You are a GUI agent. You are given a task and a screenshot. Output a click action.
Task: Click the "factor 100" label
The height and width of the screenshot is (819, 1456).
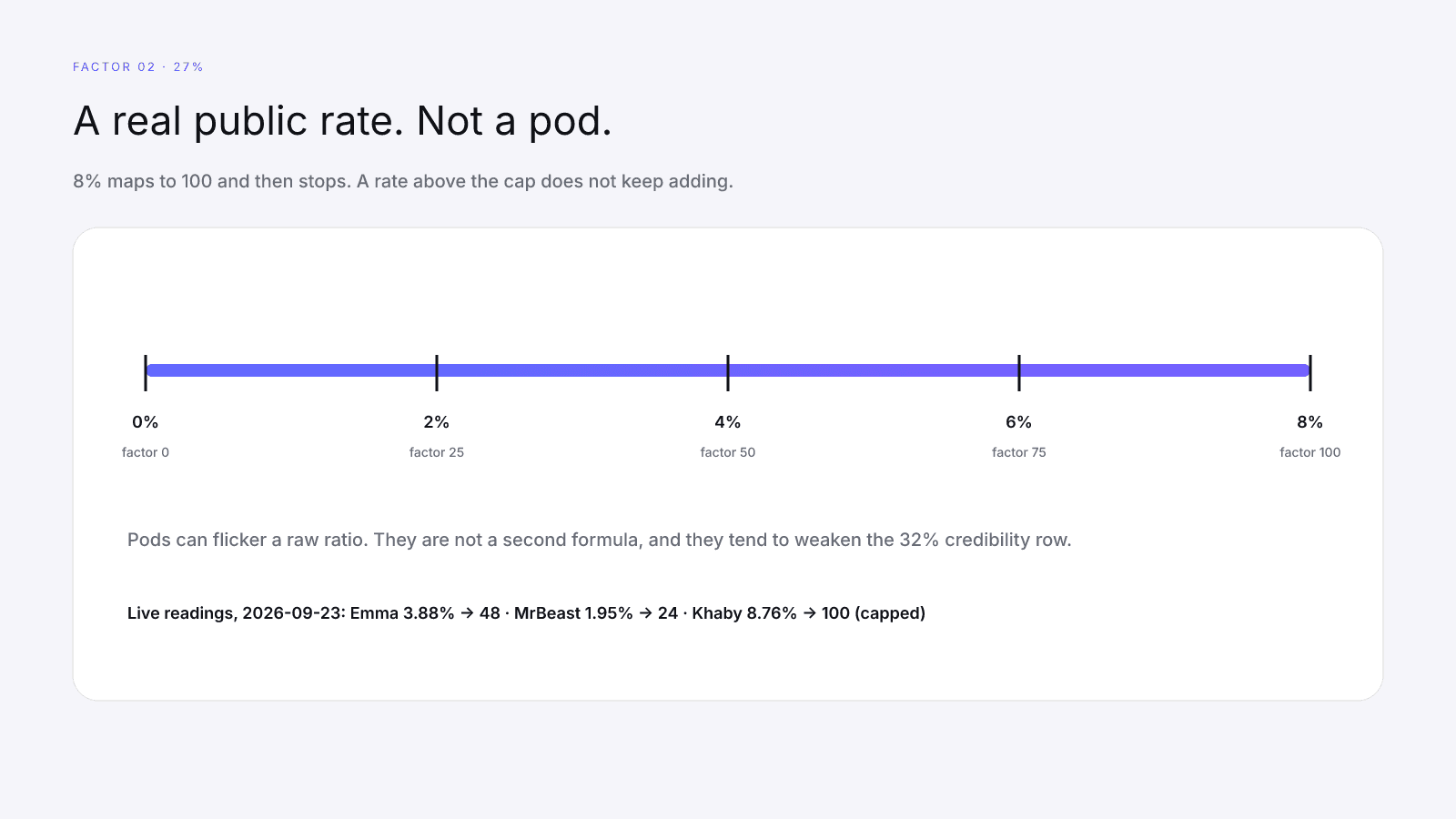(x=1310, y=452)
